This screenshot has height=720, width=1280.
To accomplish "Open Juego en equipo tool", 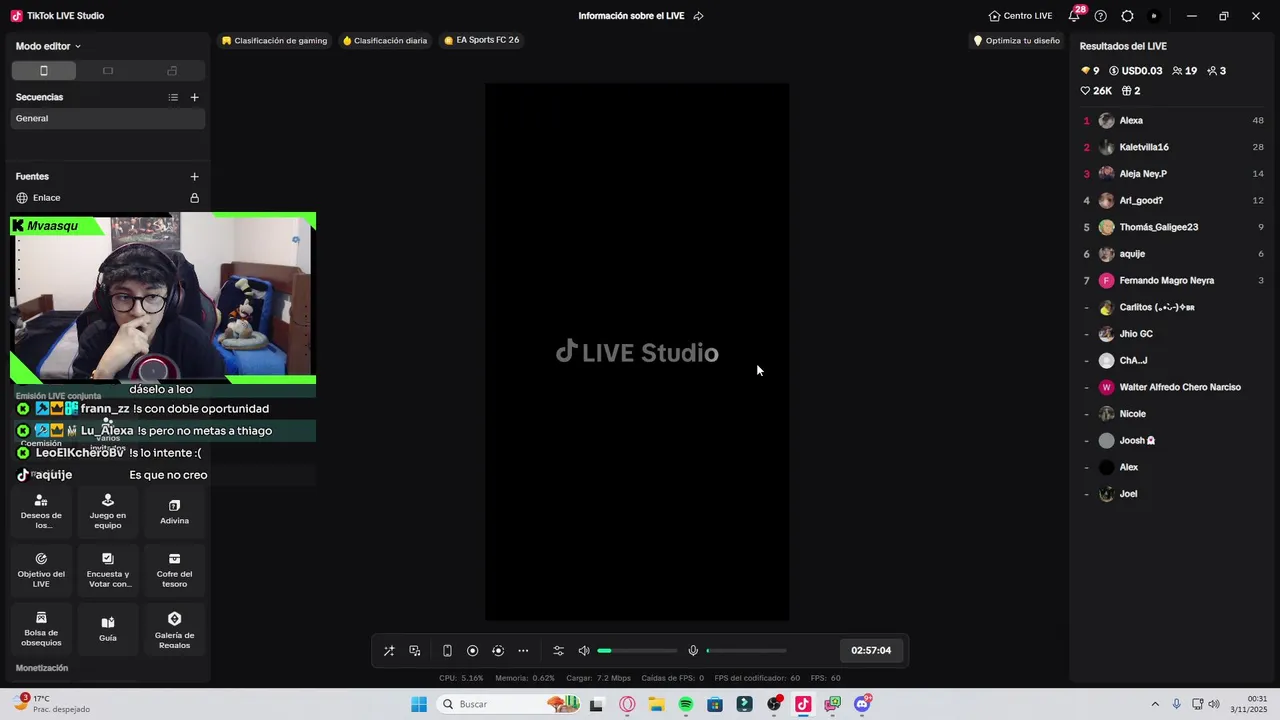I will pyautogui.click(x=108, y=511).
